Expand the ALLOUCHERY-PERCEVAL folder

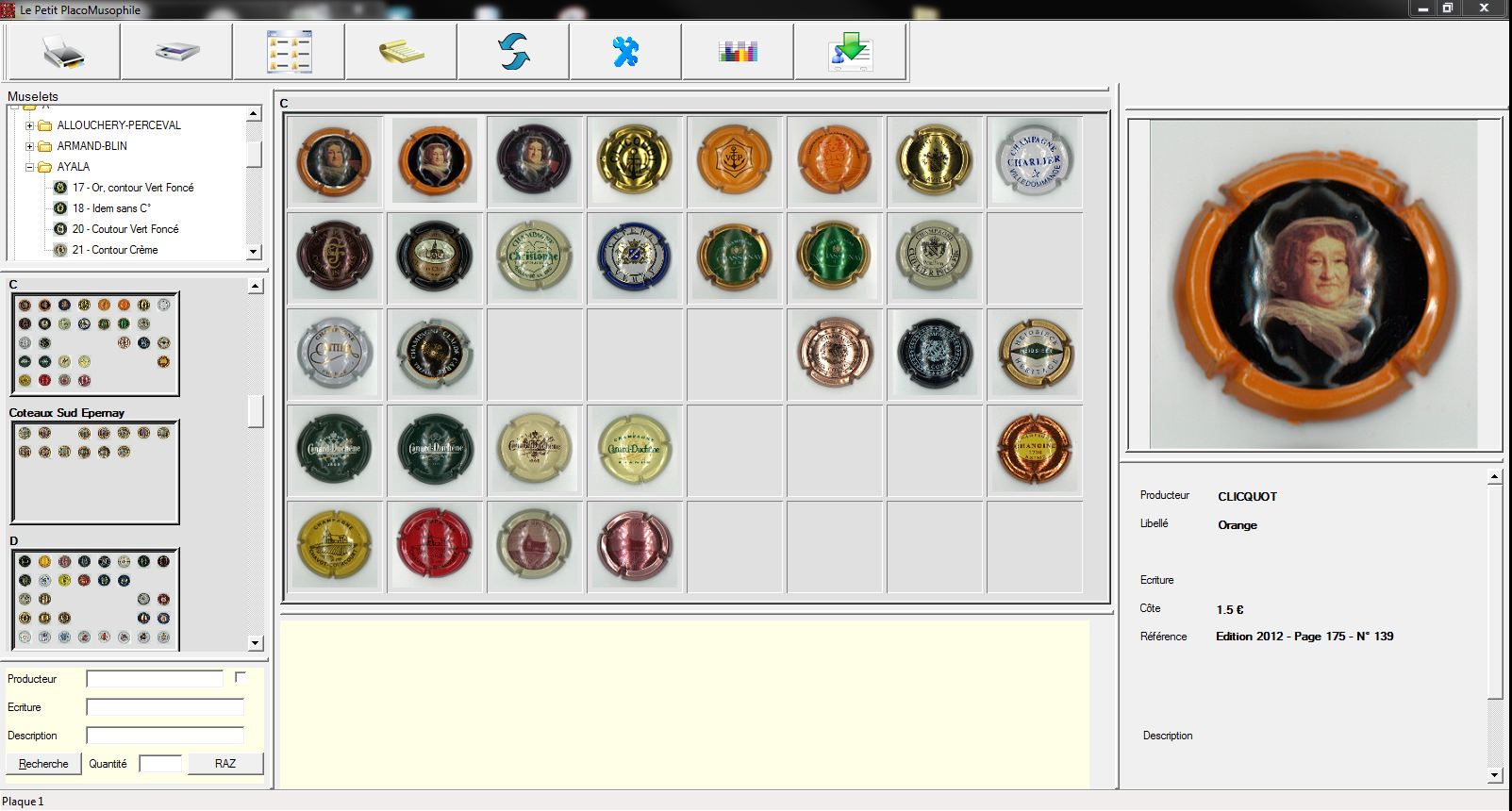coord(29,125)
